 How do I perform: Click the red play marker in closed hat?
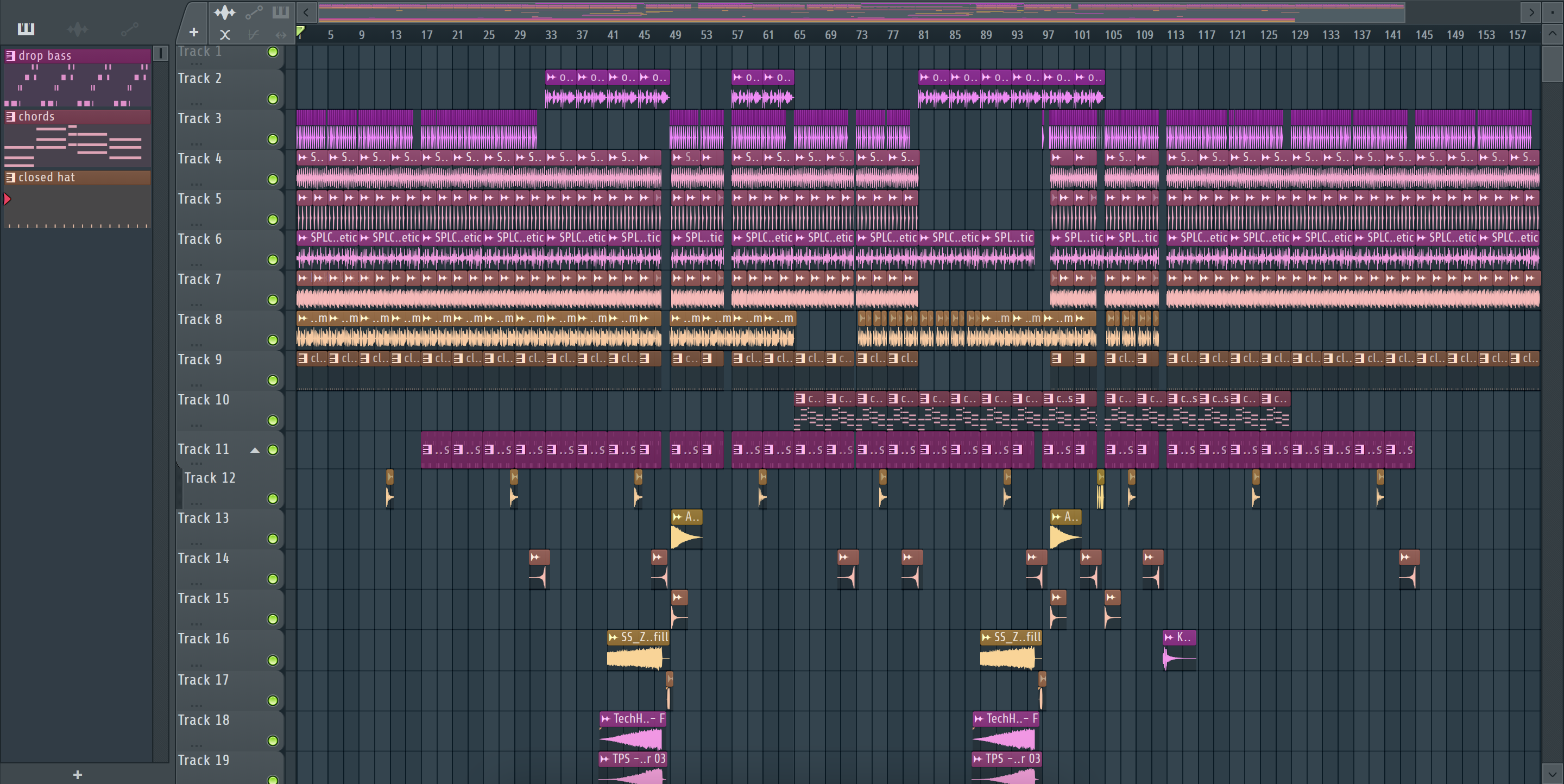coord(7,199)
